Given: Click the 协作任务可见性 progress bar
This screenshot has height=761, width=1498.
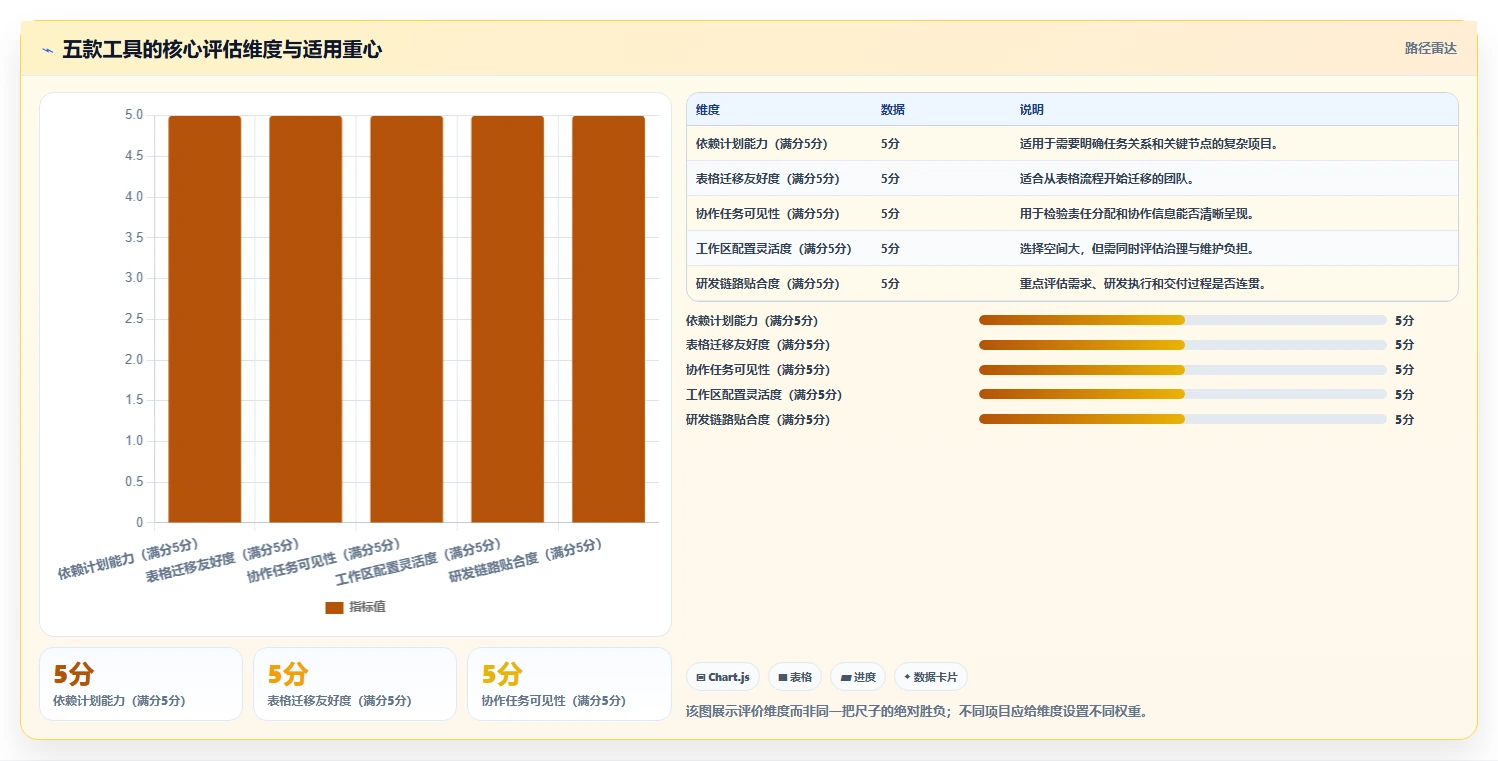Looking at the screenshot, I should tap(1182, 369).
